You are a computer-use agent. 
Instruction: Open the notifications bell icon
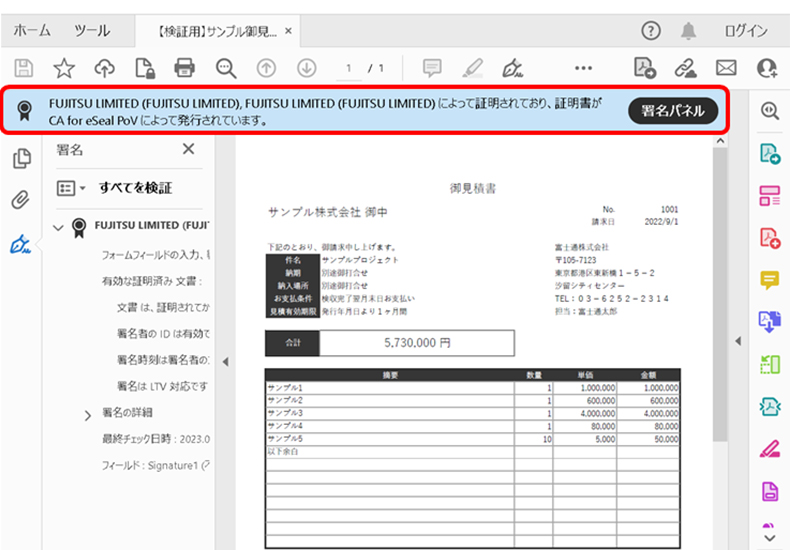coord(688,31)
